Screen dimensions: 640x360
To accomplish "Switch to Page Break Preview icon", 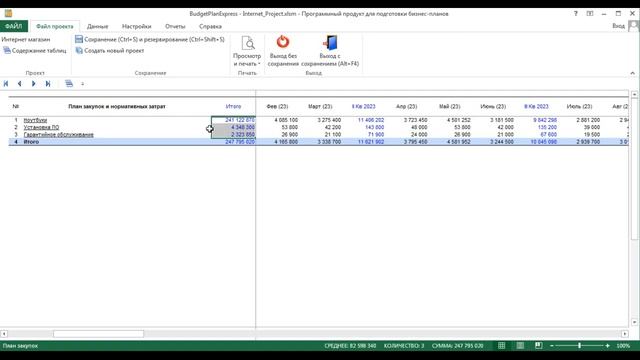I will click(x=539, y=346).
